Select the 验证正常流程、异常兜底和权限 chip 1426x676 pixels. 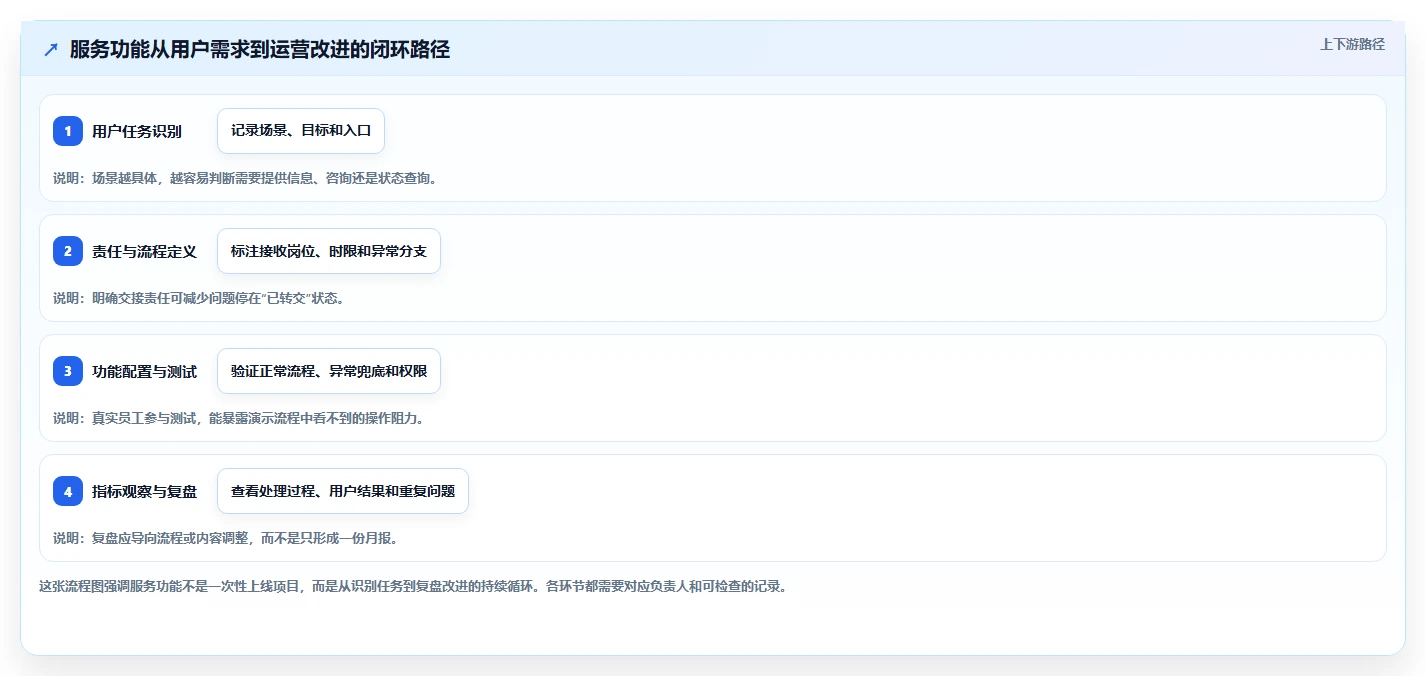pos(329,371)
